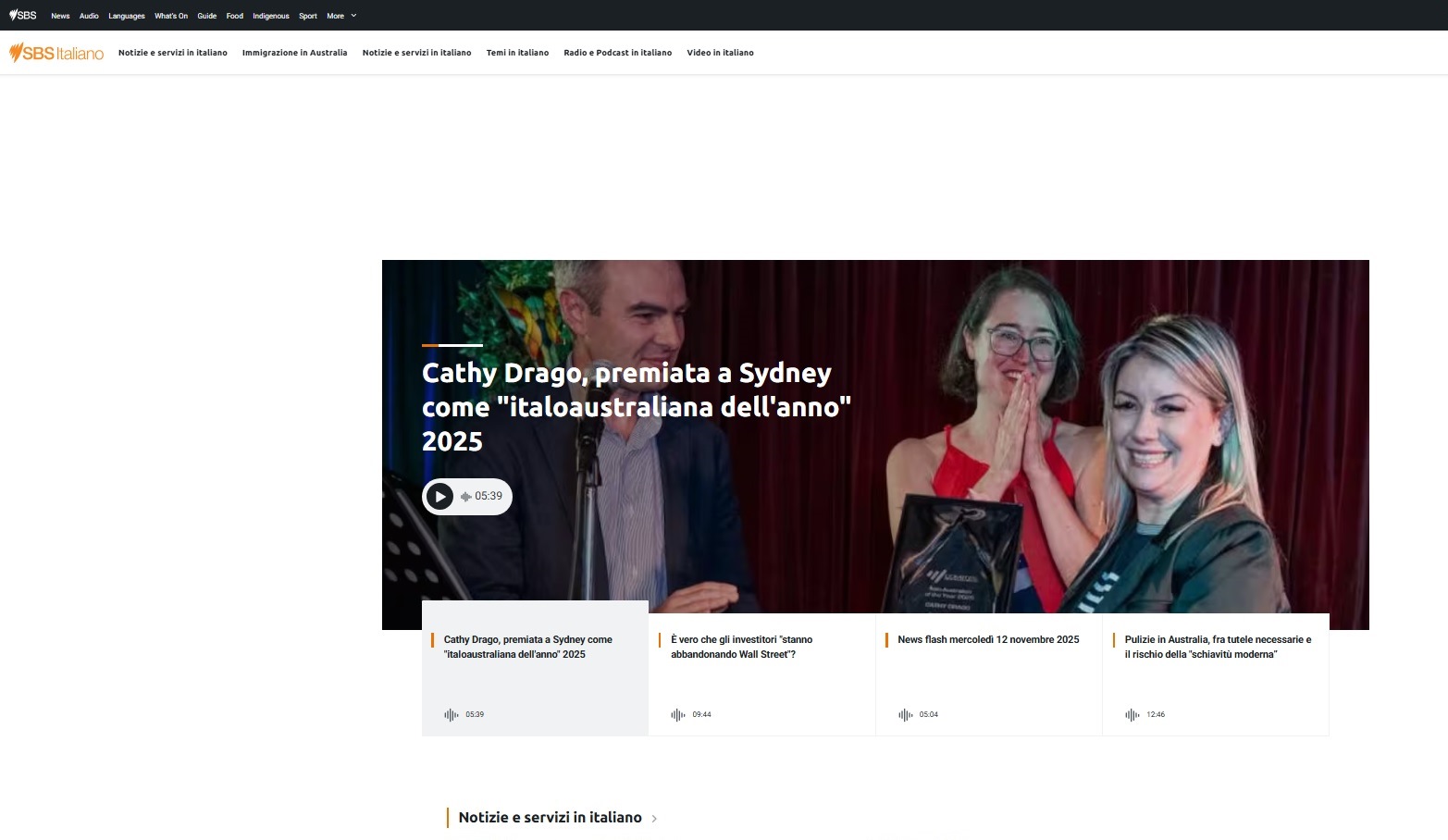
Task: Click the SBS Italiano logo
Action: click(x=56, y=54)
